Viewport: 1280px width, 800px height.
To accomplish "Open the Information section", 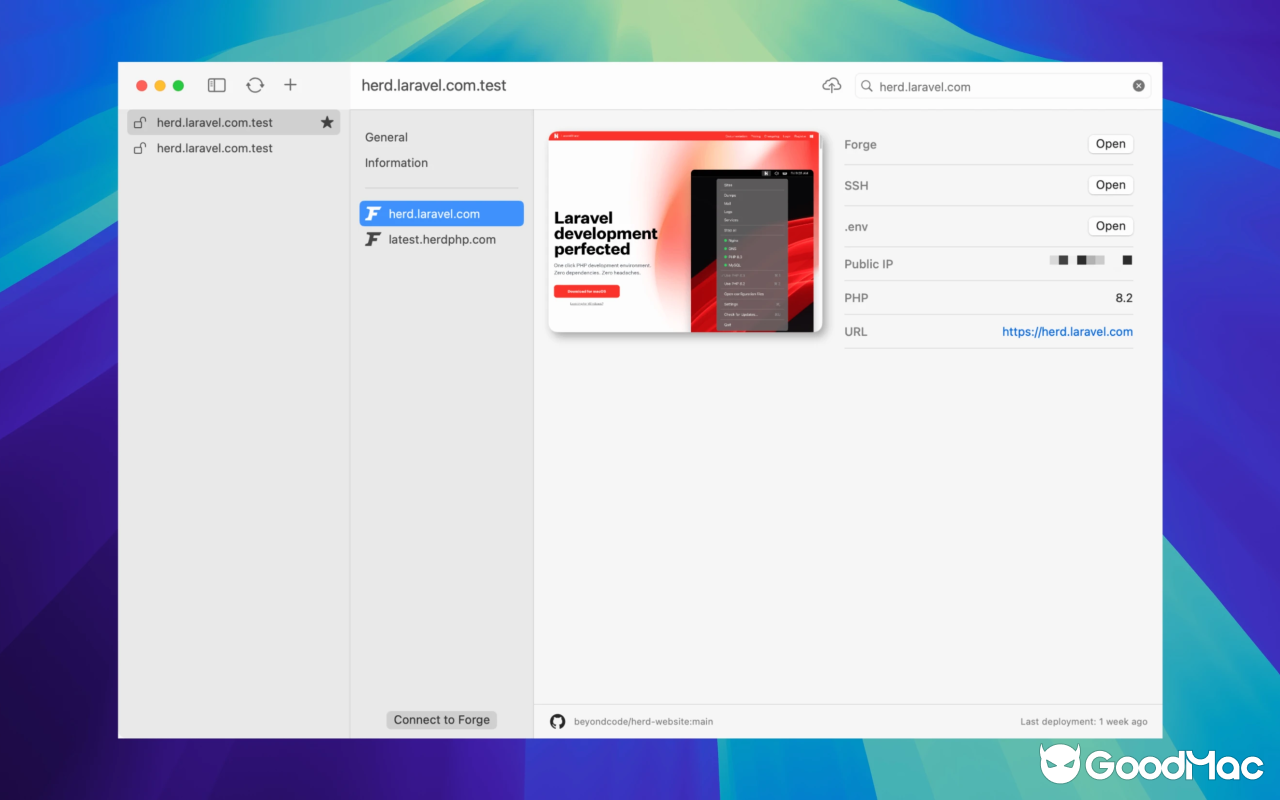I will click(x=396, y=163).
